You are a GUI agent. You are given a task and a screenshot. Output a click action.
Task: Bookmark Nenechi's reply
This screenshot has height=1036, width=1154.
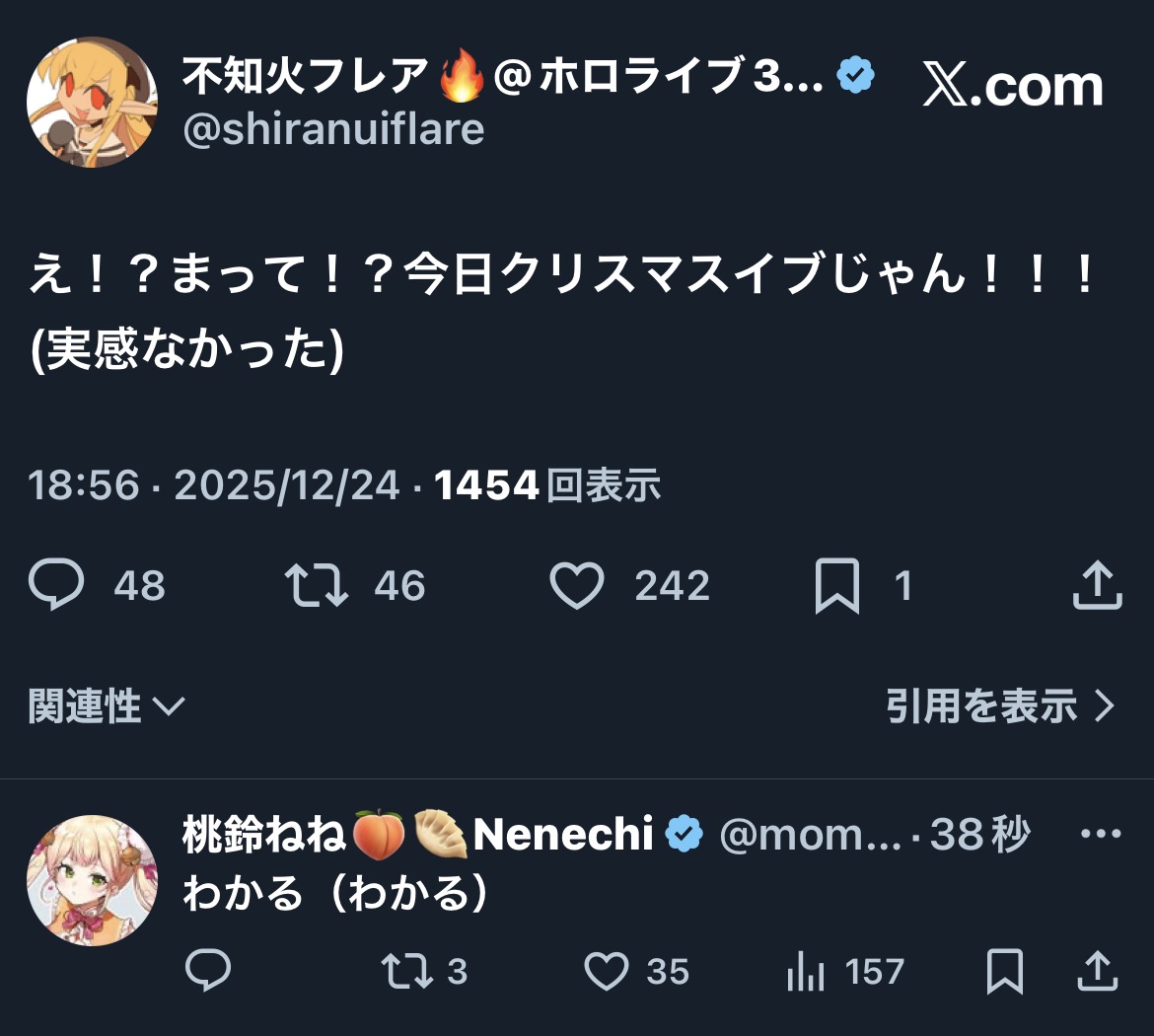[x=1005, y=973]
